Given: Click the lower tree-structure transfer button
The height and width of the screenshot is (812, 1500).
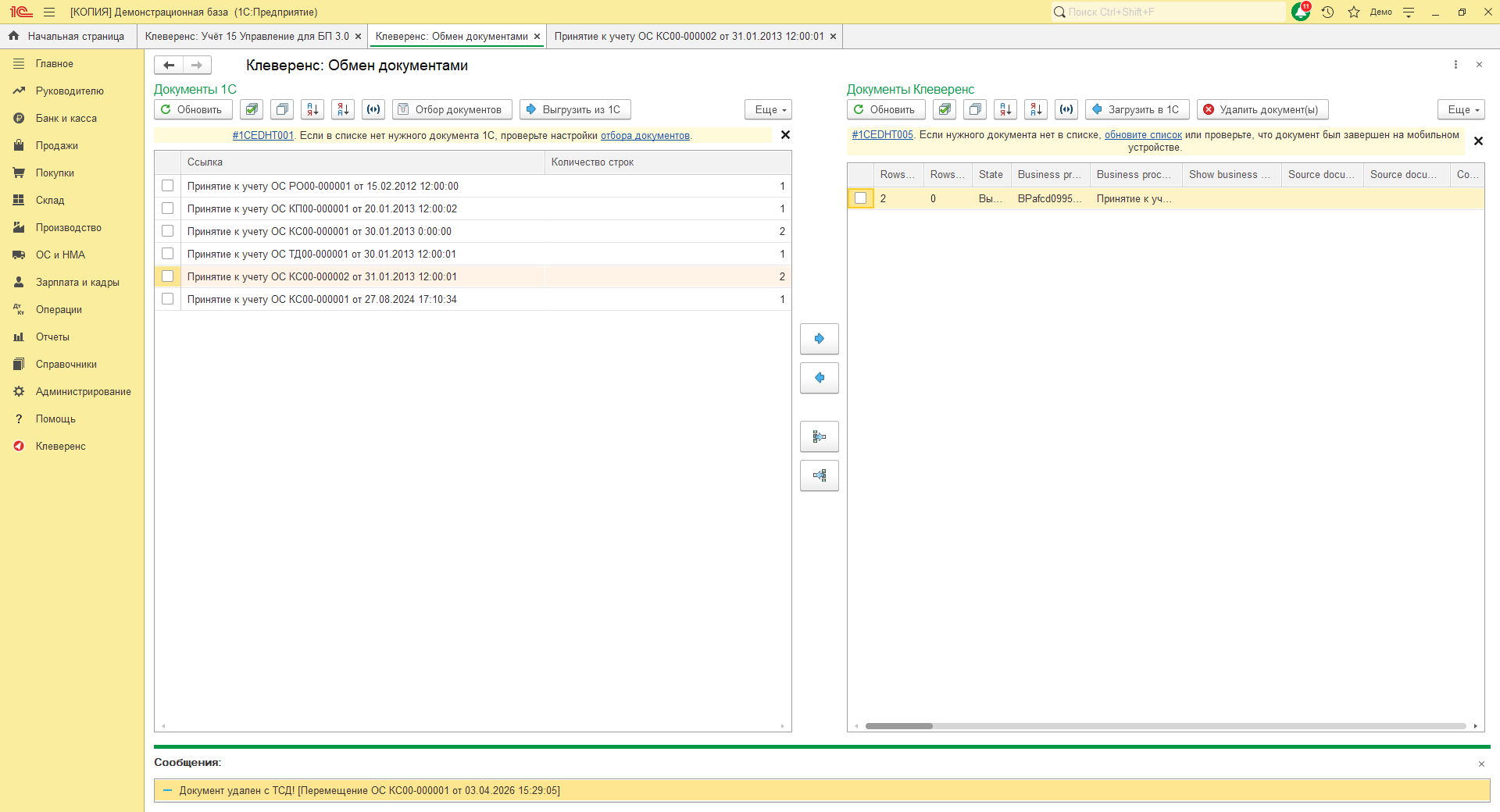Looking at the screenshot, I should point(820,475).
